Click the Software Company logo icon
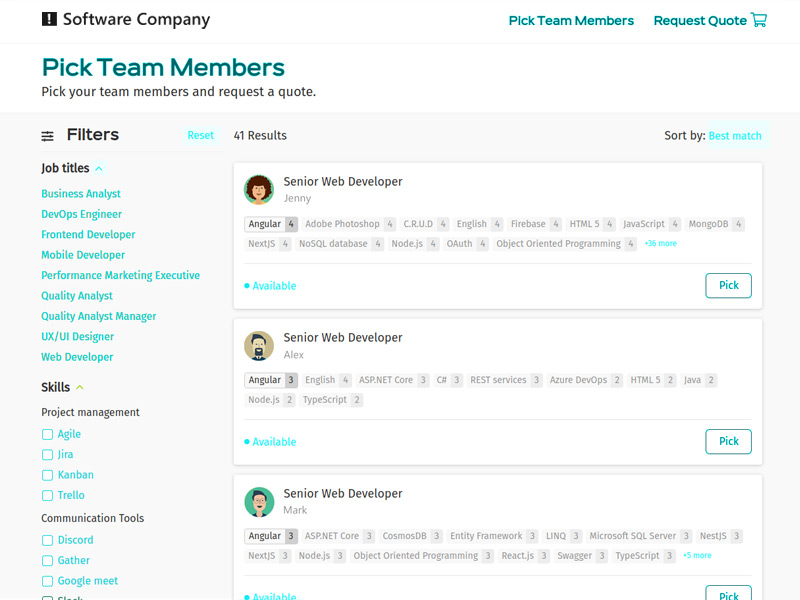Screen dimensions: 800x600 49,19
